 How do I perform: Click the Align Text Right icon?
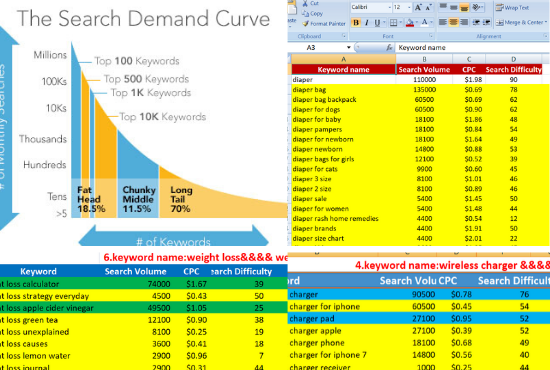pyautogui.click(x=464, y=22)
